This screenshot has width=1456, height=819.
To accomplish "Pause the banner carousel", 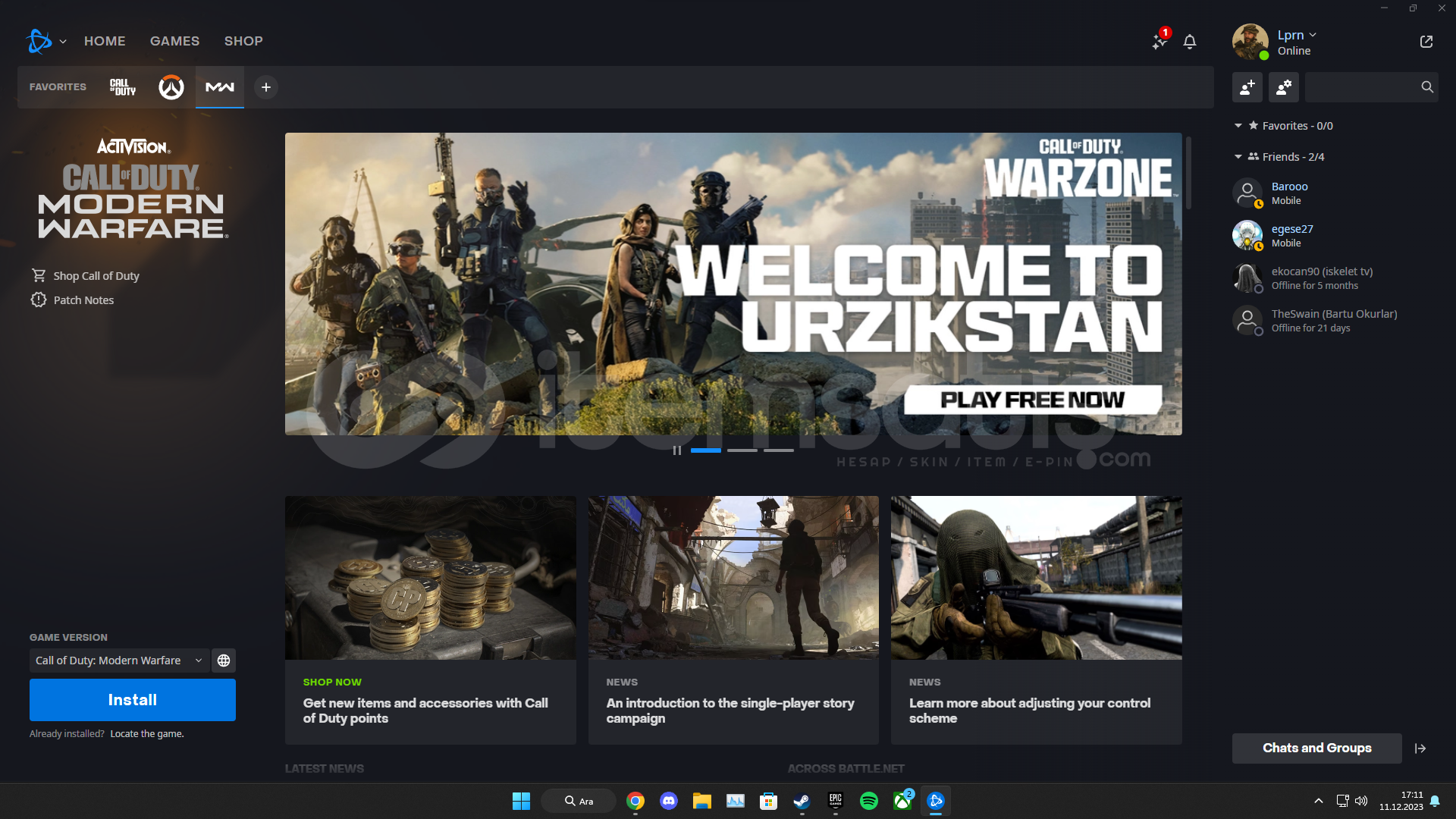I will click(x=677, y=450).
